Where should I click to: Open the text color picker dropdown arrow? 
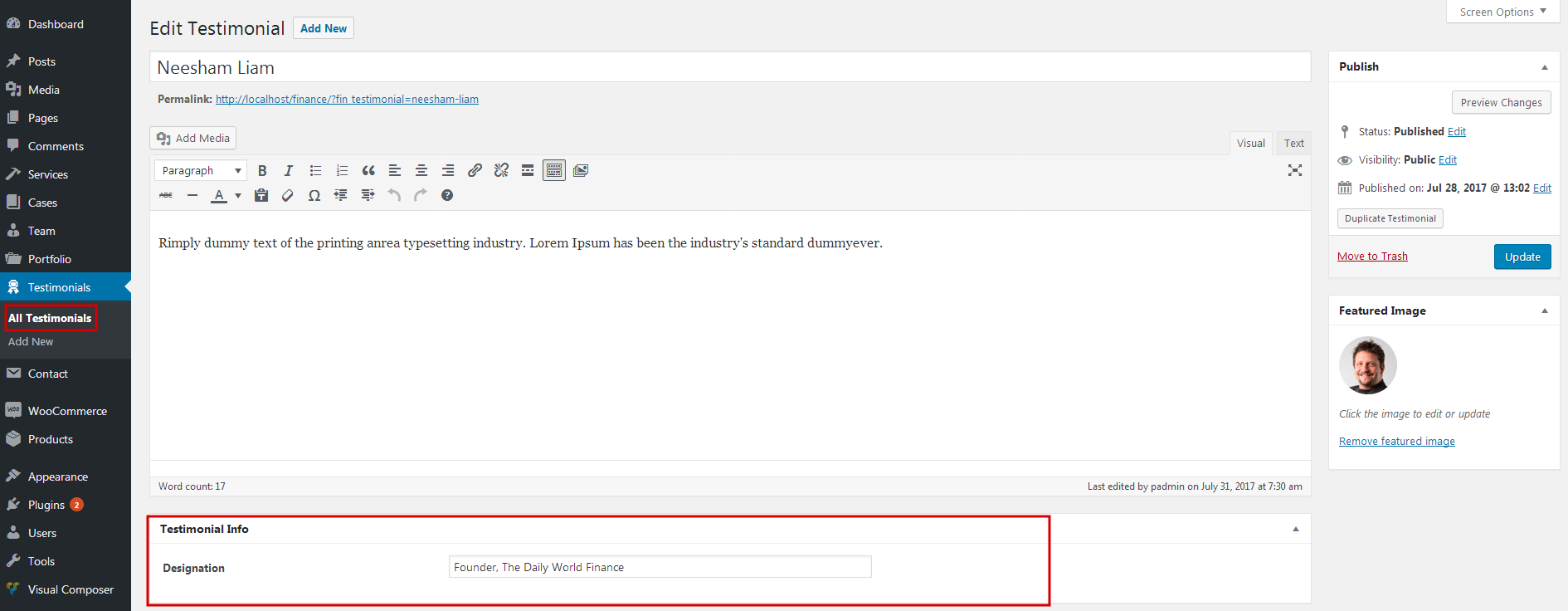238,196
